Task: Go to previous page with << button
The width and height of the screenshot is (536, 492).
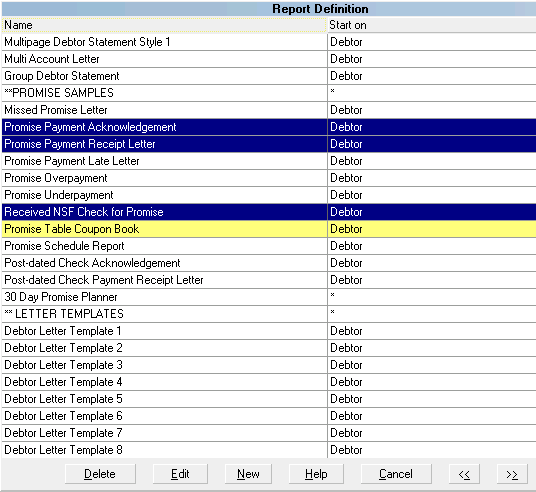Action: [464, 474]
